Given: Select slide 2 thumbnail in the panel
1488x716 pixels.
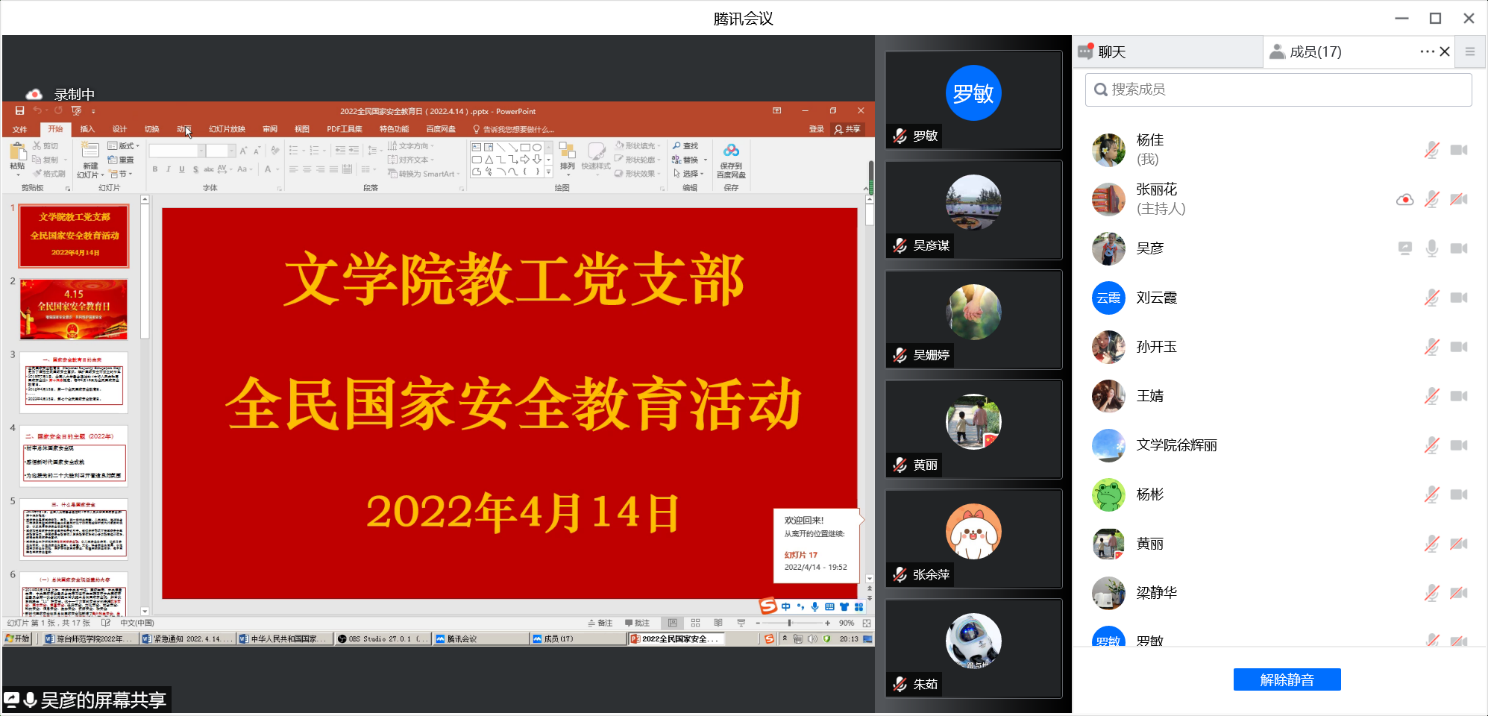Looking at the screenshot, I should [x=73, y=309].
